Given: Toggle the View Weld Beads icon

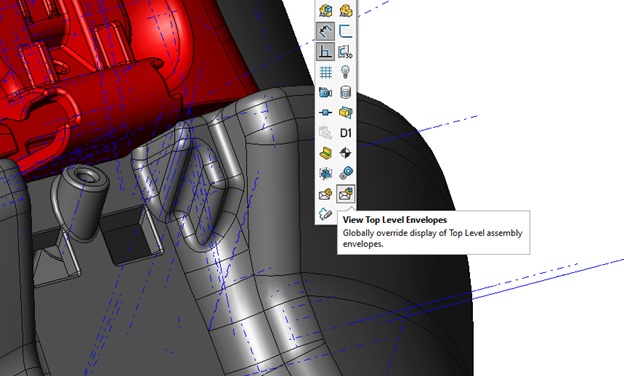Looking at the screenshot, I should tap(326, 153).
